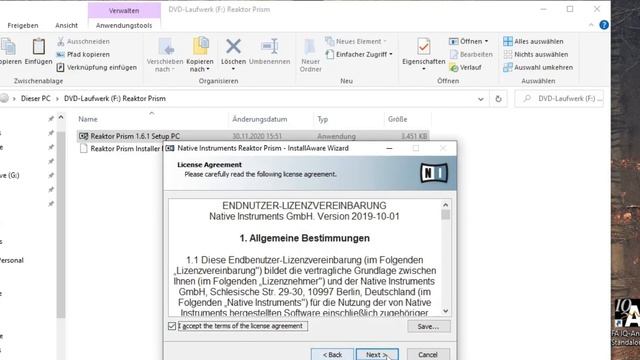Click Auswahl umkehren in the ribbon
The width and height of the screenshot is (640, 360).
(538, 67)
